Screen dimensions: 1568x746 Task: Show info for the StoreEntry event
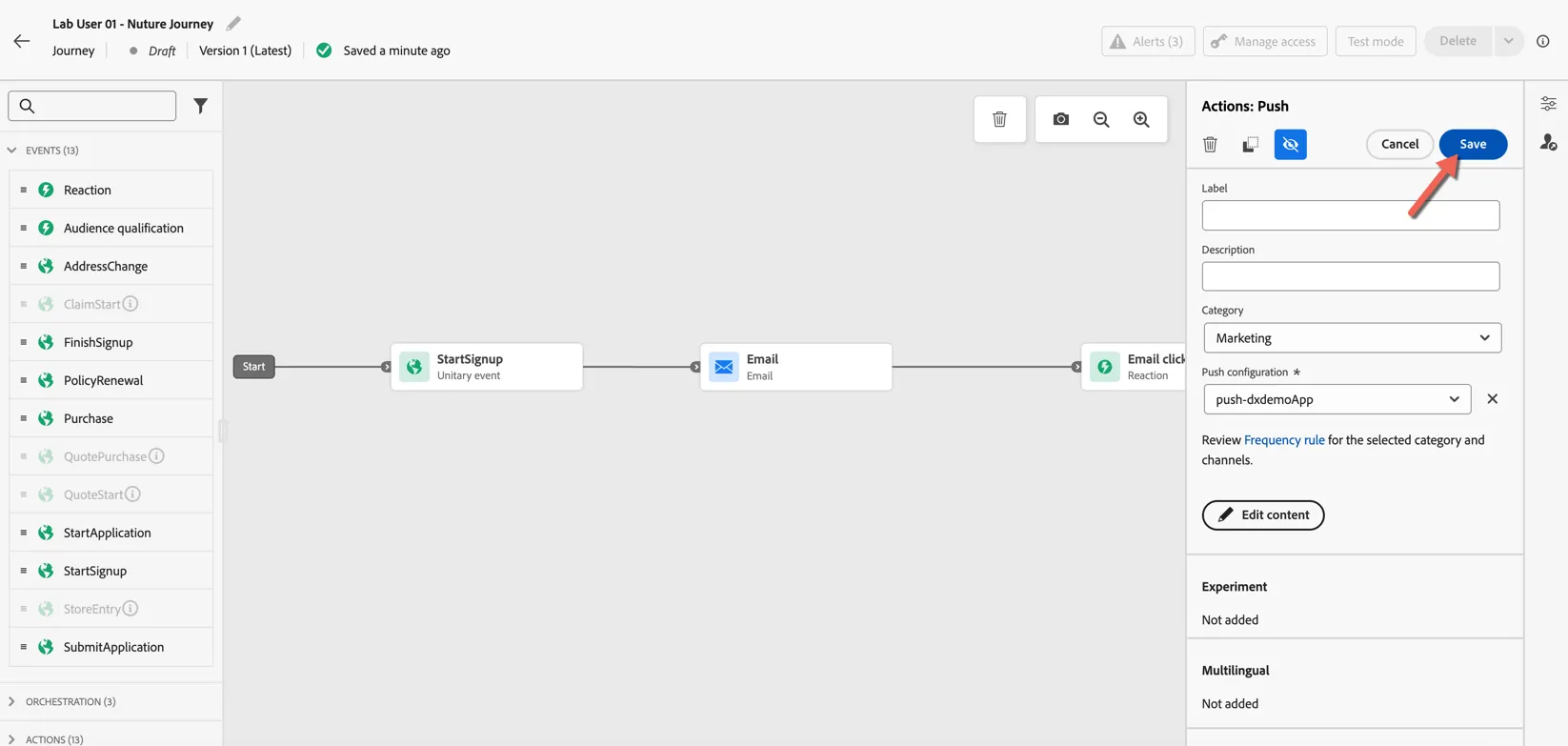(131, 609)
